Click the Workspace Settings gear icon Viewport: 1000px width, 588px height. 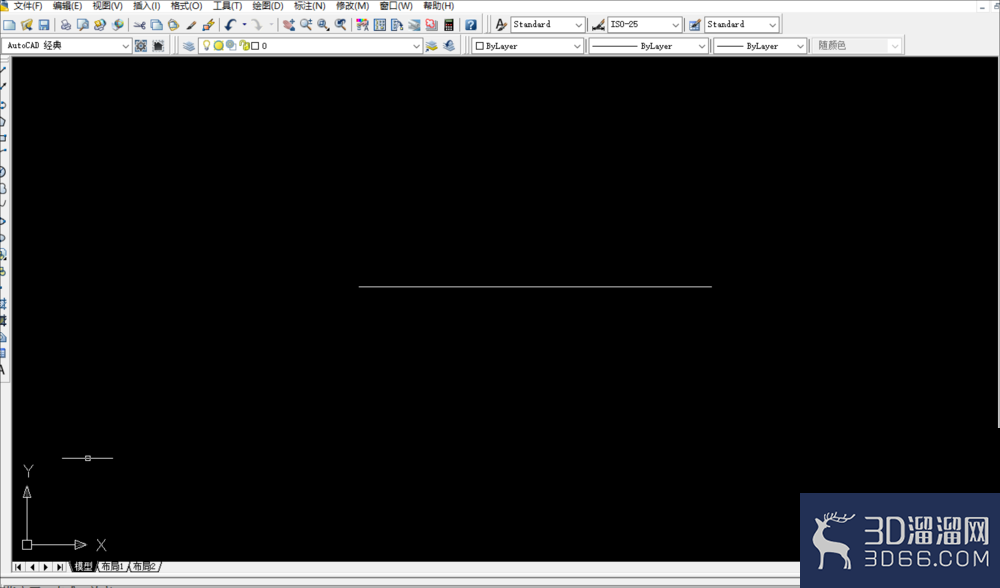pyautogui.click(x=141, y=46)
